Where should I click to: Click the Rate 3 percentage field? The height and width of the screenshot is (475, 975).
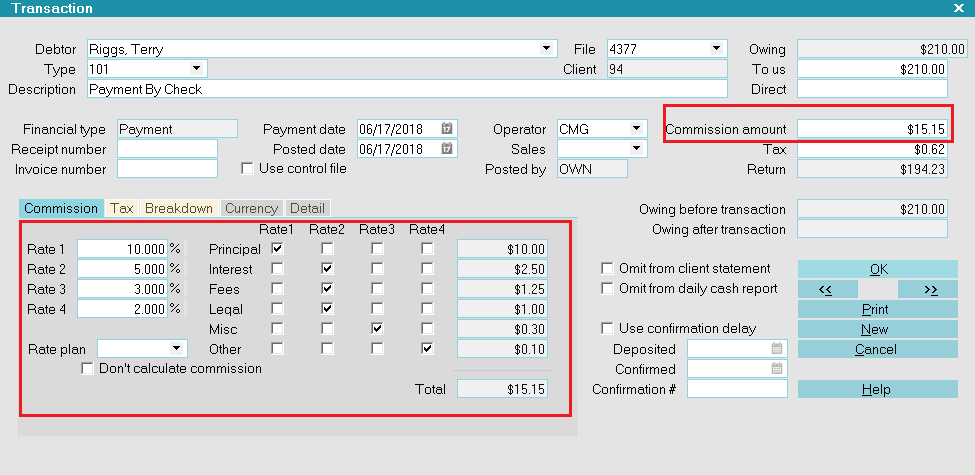click(x=122, y=288)
